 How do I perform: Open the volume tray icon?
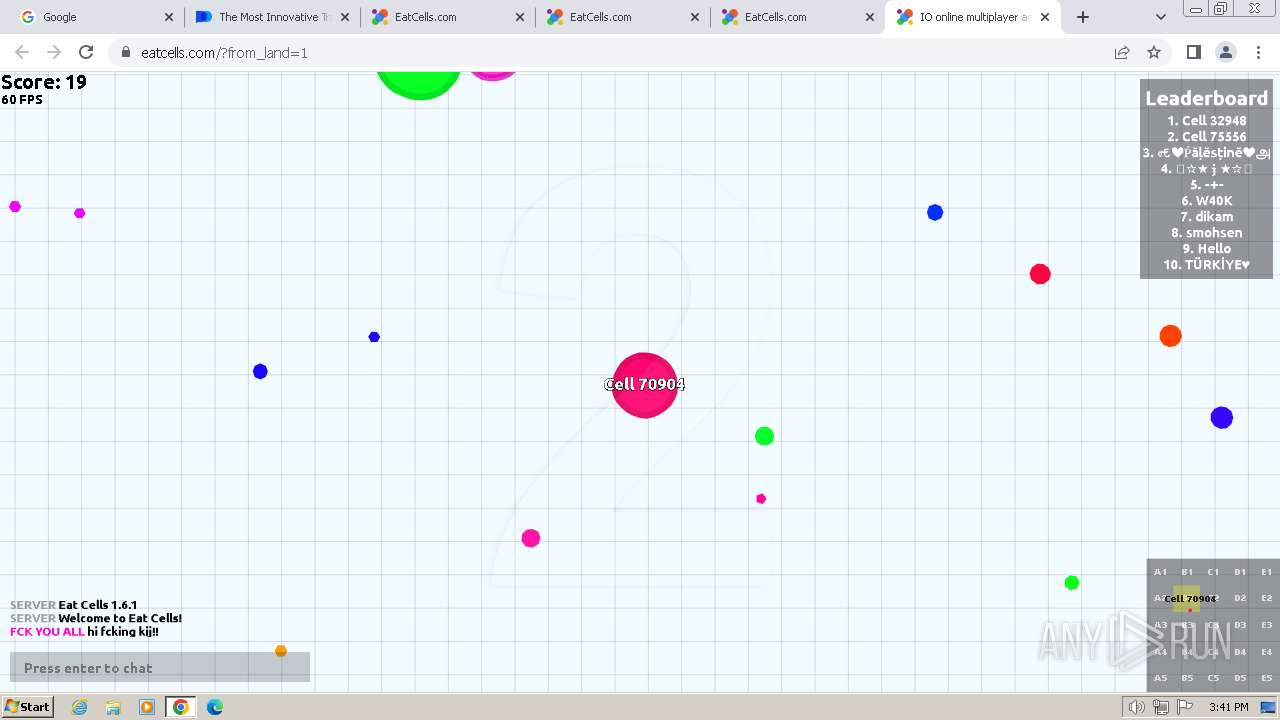coord(1136,707)
